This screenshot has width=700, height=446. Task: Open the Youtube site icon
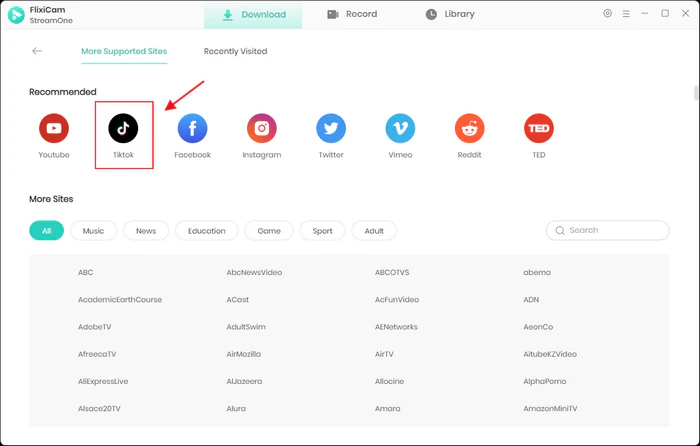pos(54,128)
